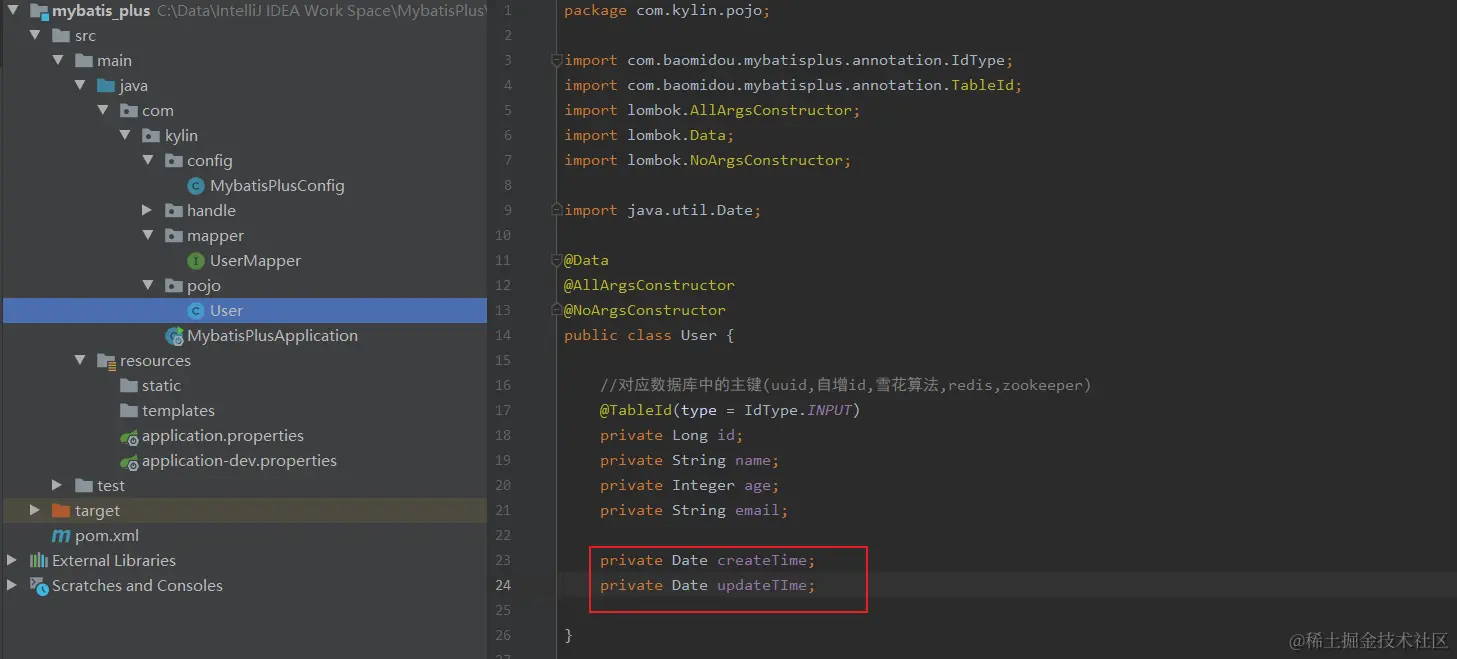The height and width of the screenshot is (659, 1457).
Task: Collapse the com package arrow
Action: [102, 111]
